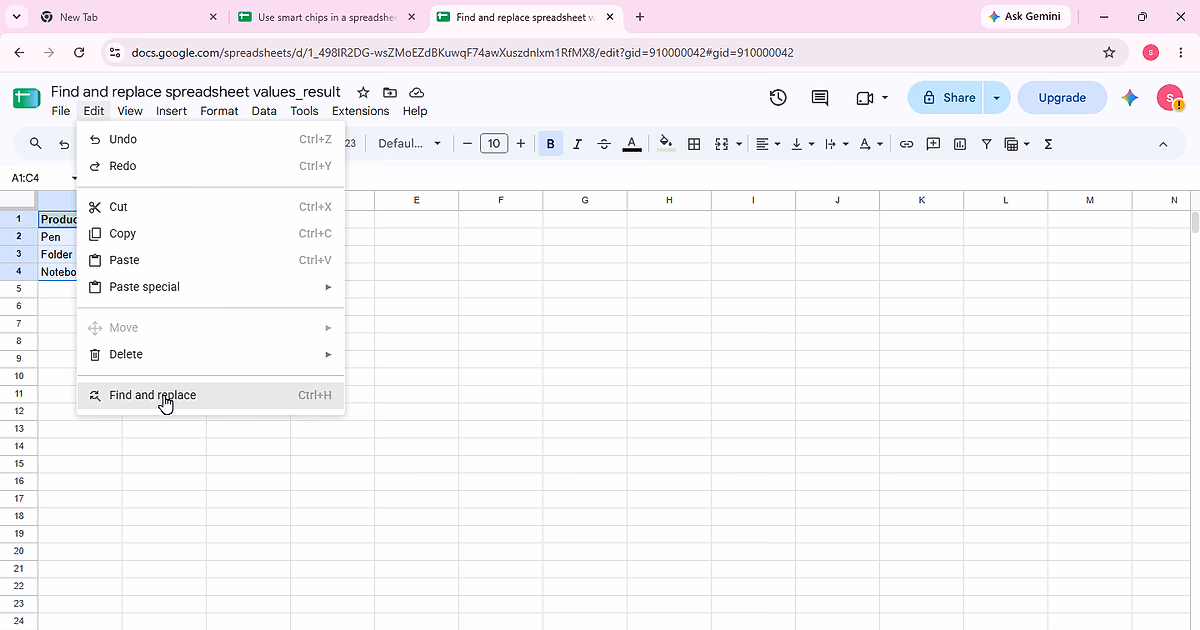Open the fill color picker
The width and height of the screenshot is (1200, 630).
666,144
